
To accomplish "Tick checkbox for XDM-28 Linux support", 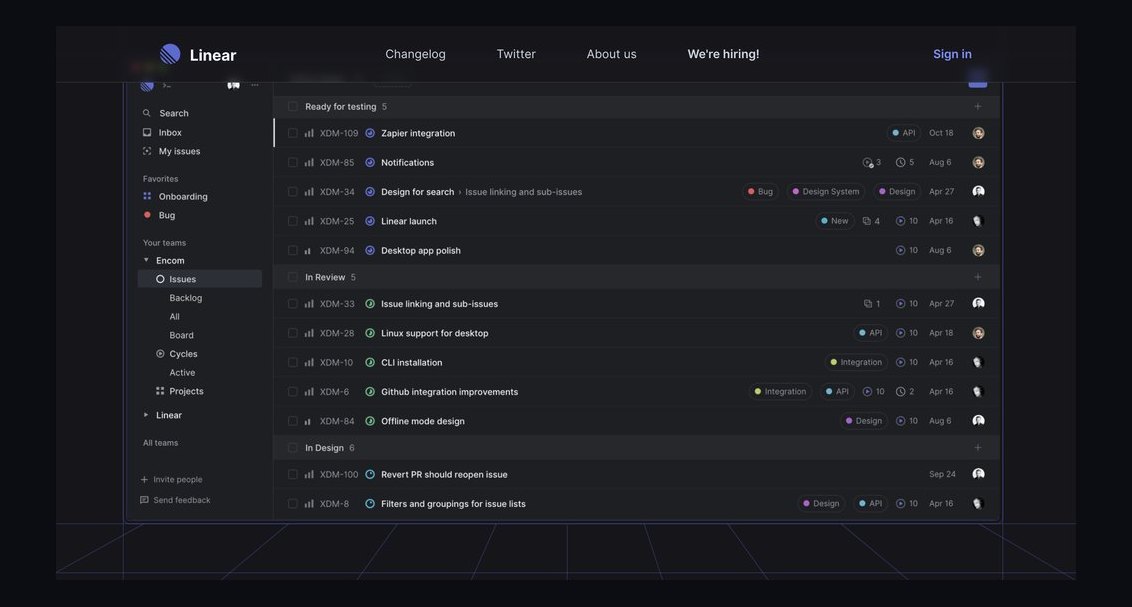I will click(x=292, y=333).
